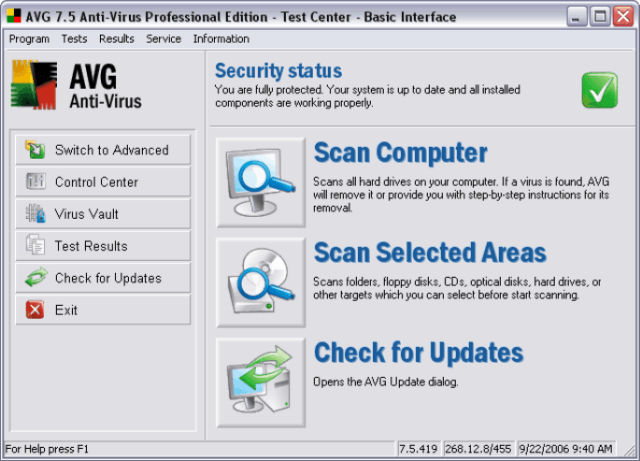Click the 'Scans all hard drives' description text
The height and width of the screenshot is (461, 640).
[461, 195]
